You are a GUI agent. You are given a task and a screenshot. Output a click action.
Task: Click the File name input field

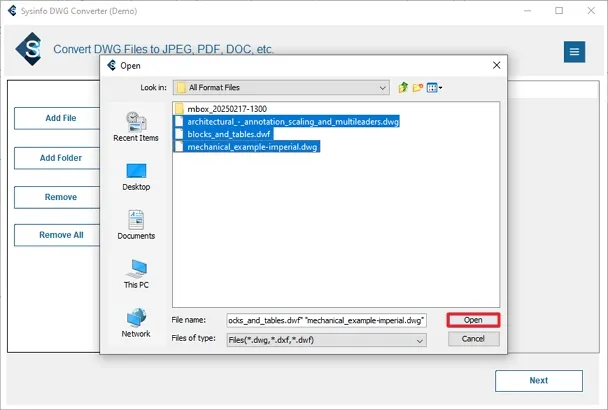pos(326,320)
